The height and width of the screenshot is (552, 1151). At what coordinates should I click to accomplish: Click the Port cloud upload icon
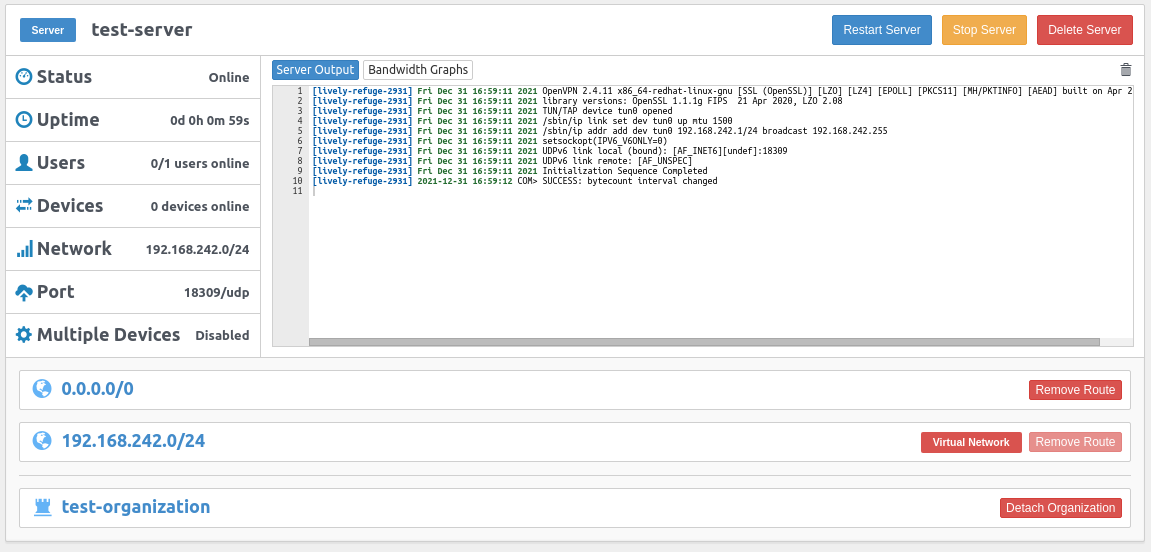[24, 292]
